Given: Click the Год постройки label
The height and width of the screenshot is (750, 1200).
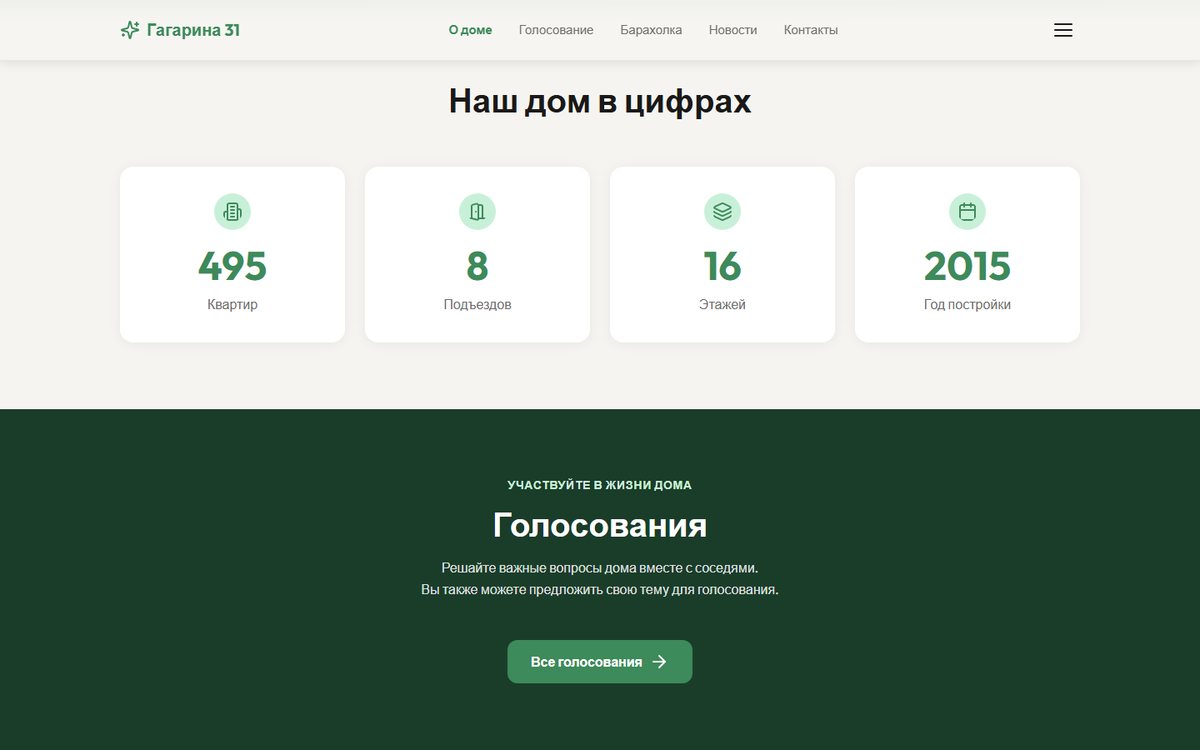Looking at the screenshot, I should point(967,304).
